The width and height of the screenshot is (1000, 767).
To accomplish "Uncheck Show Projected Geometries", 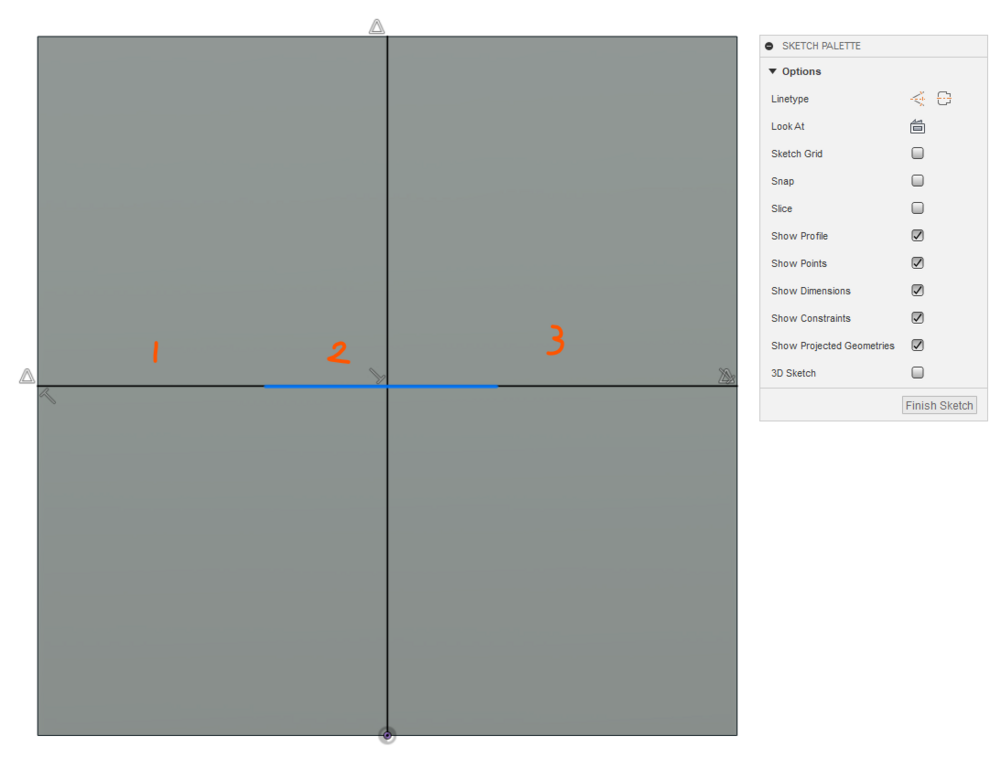I will [917, 345].
